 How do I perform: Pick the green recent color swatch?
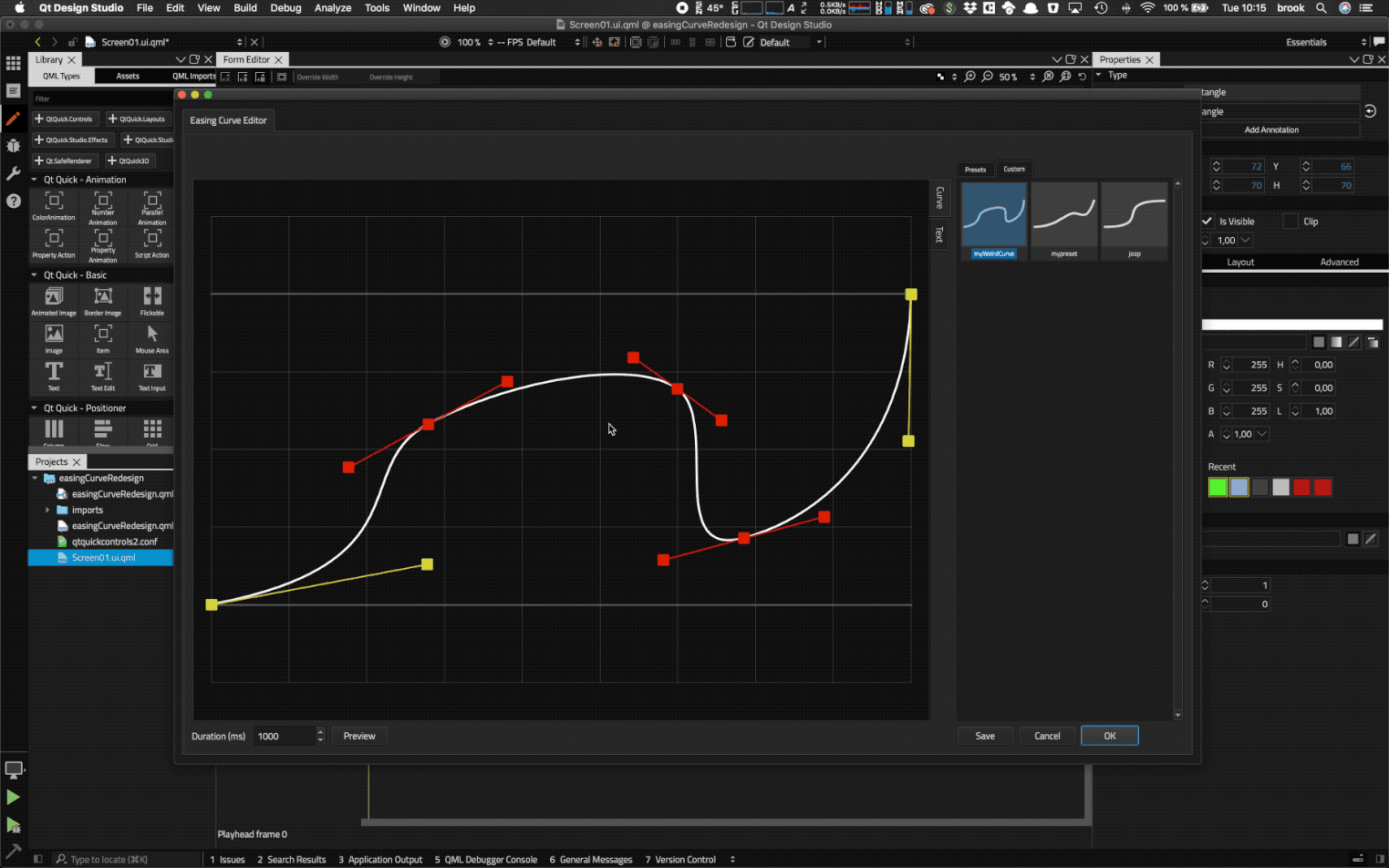1218,487
